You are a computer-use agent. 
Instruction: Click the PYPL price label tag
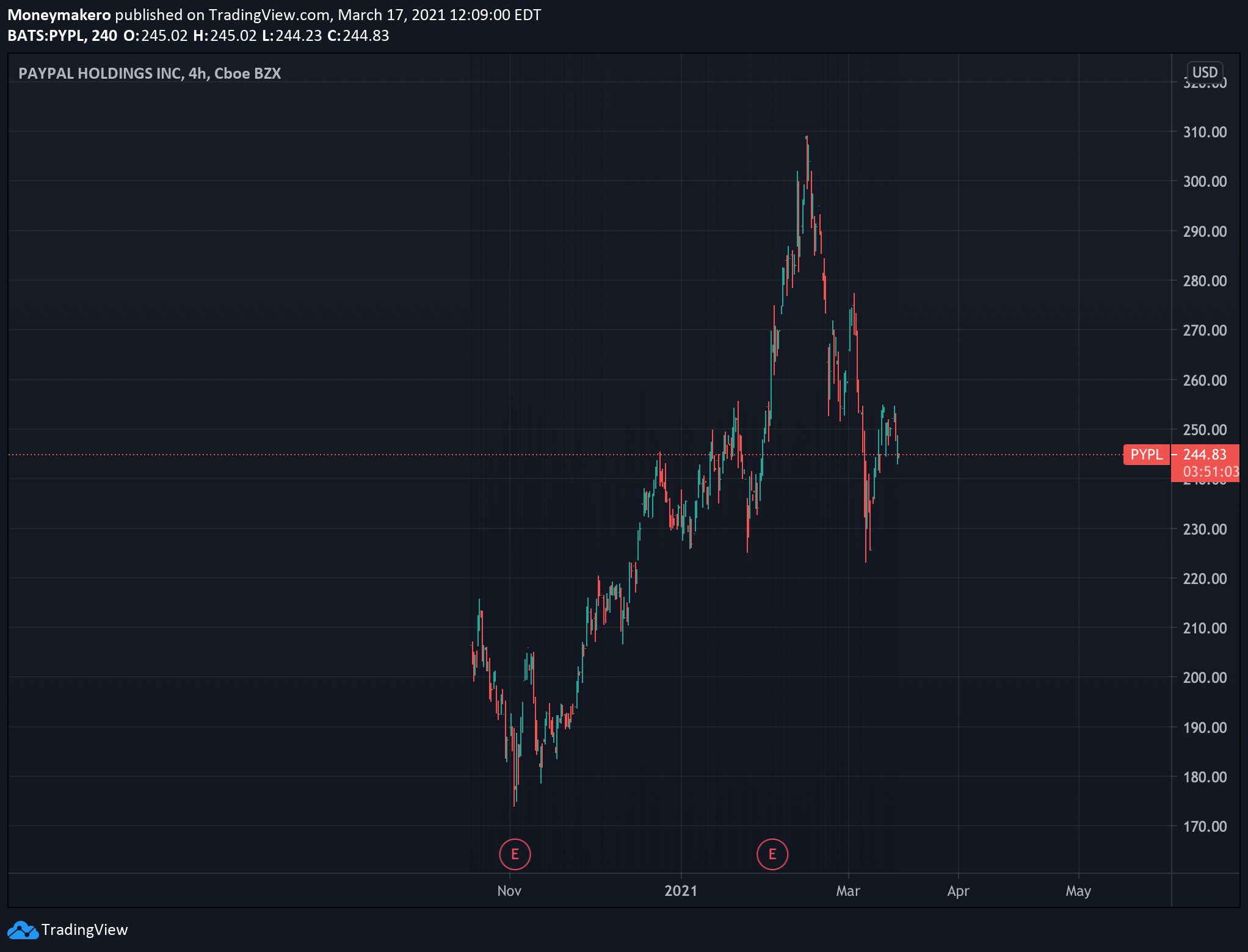pos(1146,455)
